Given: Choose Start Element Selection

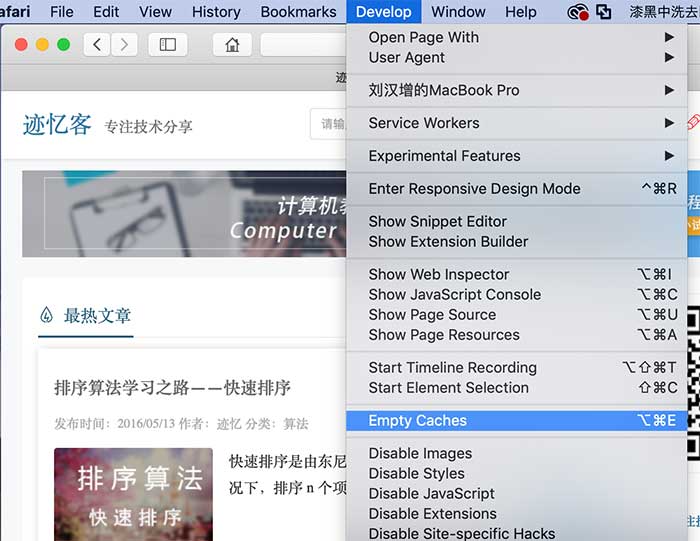Looking at the screenshot, I should [x=517, y=387].
